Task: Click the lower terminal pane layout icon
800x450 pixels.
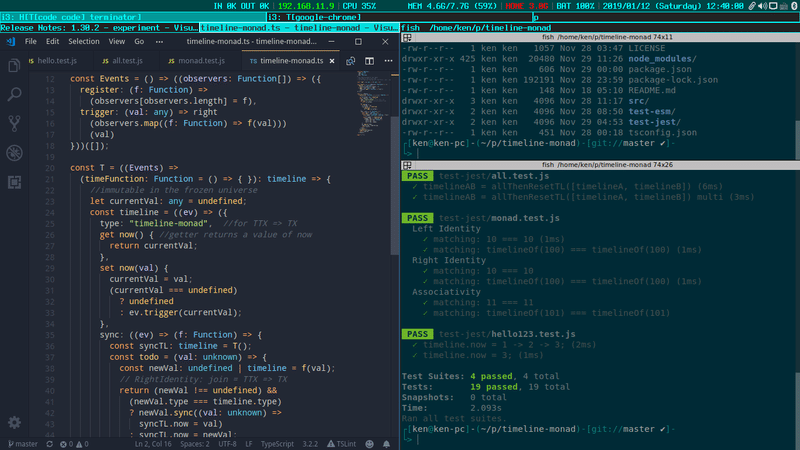Action: click(407, 165)
